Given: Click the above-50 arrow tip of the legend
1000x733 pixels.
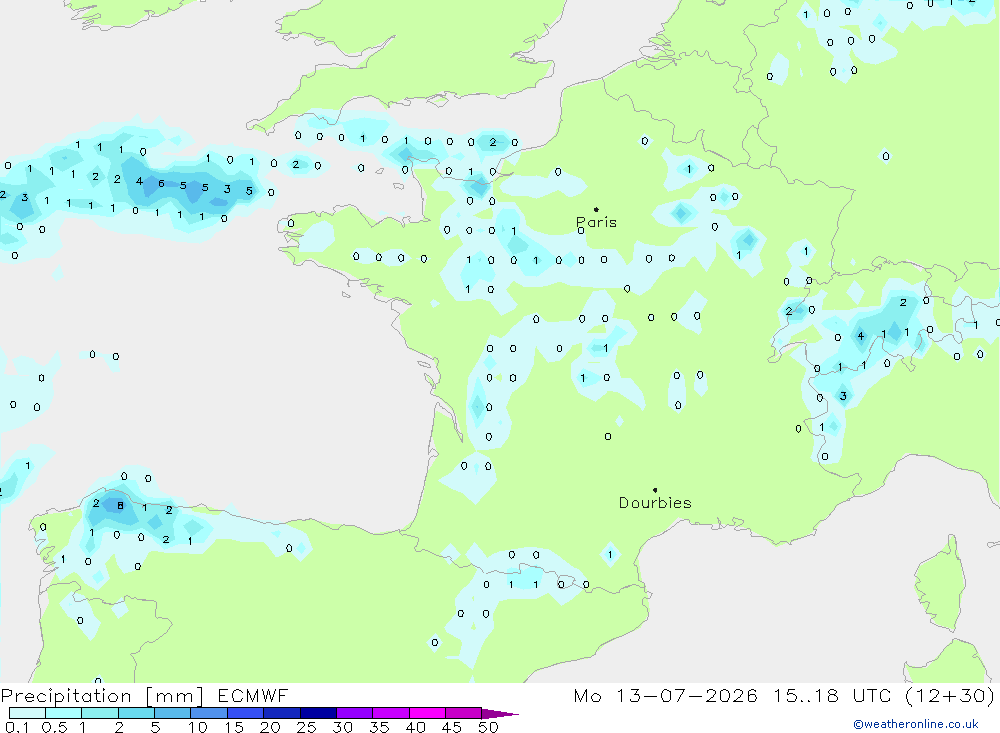Looking at the screenshot, I should (500, 713).
